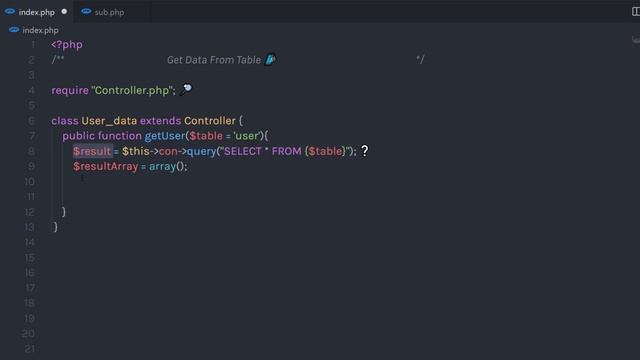Viewport: 640px width, 360px height.
Task: Click the User_data class name
Action: point(109,121)
